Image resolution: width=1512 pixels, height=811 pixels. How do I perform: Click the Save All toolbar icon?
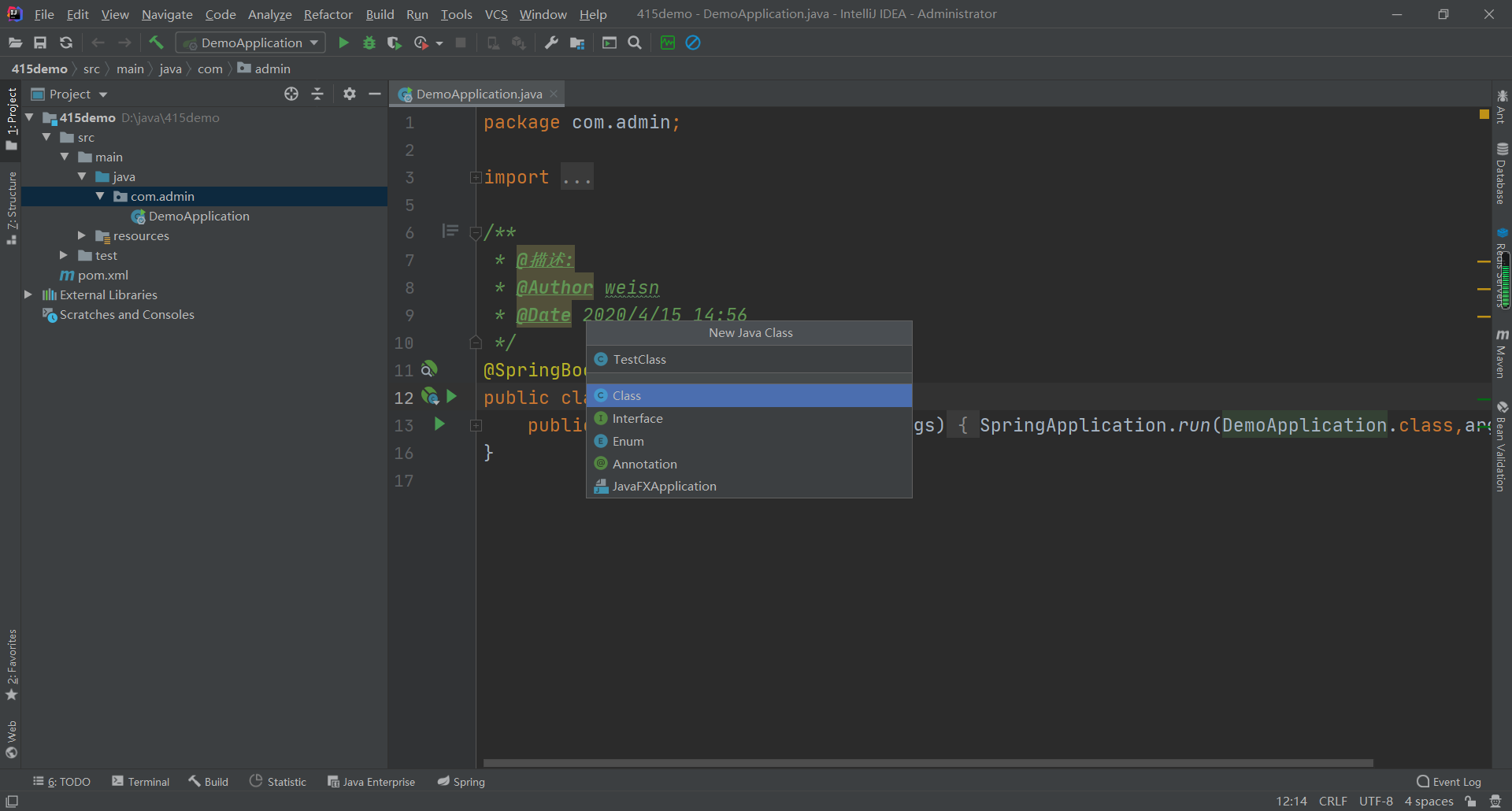pos(40,43)
